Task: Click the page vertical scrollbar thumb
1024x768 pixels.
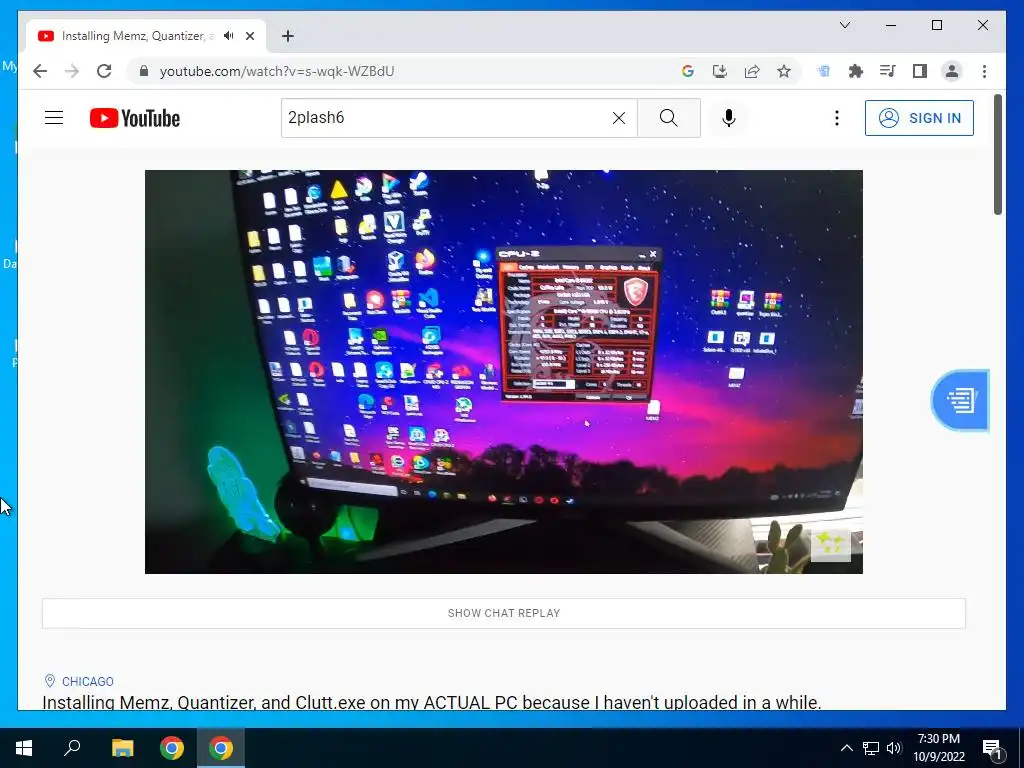Action: (997, 155)
